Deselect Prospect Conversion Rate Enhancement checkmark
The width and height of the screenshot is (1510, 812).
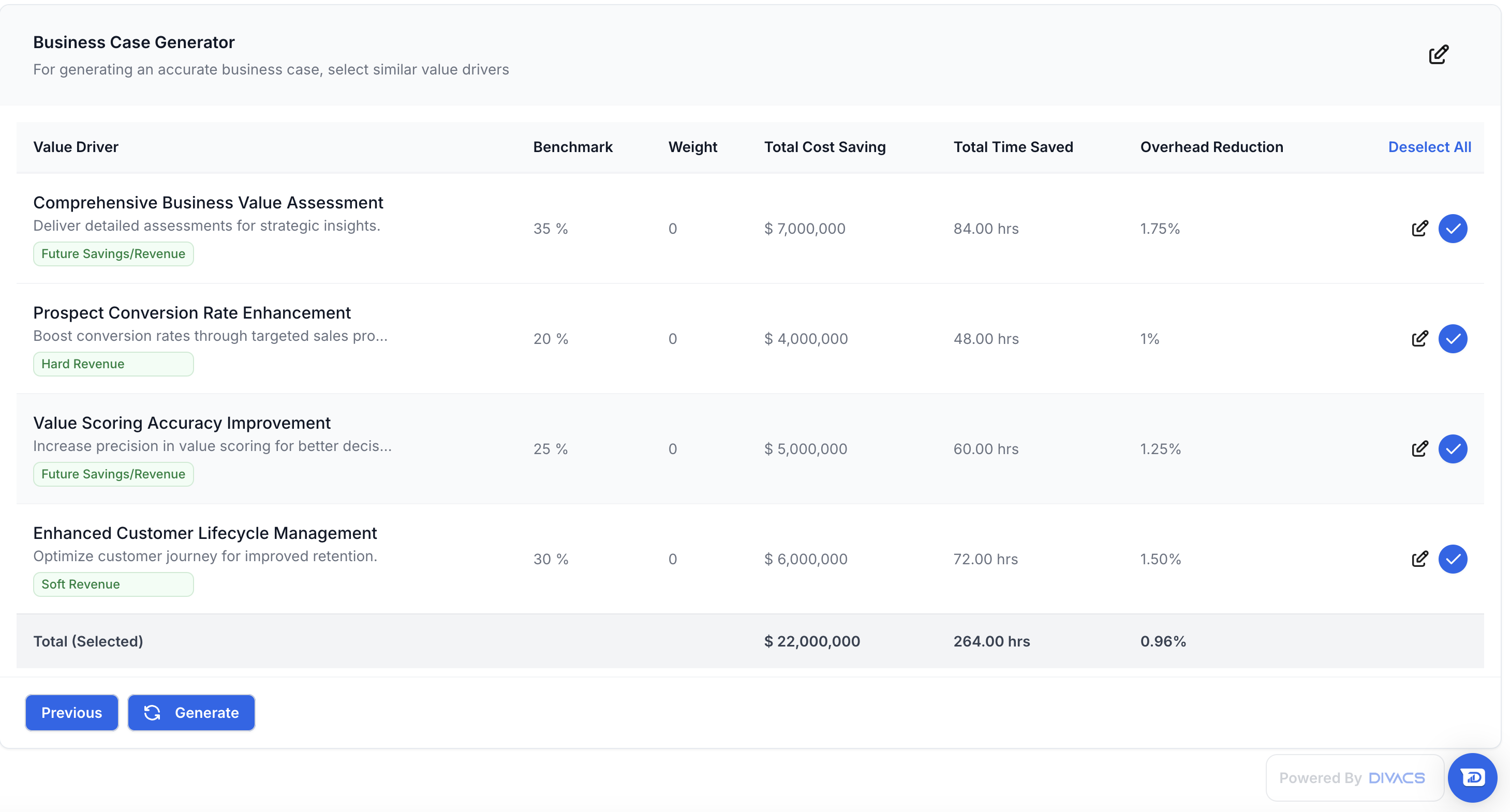pyautogui.click(x=1453, y=339)
